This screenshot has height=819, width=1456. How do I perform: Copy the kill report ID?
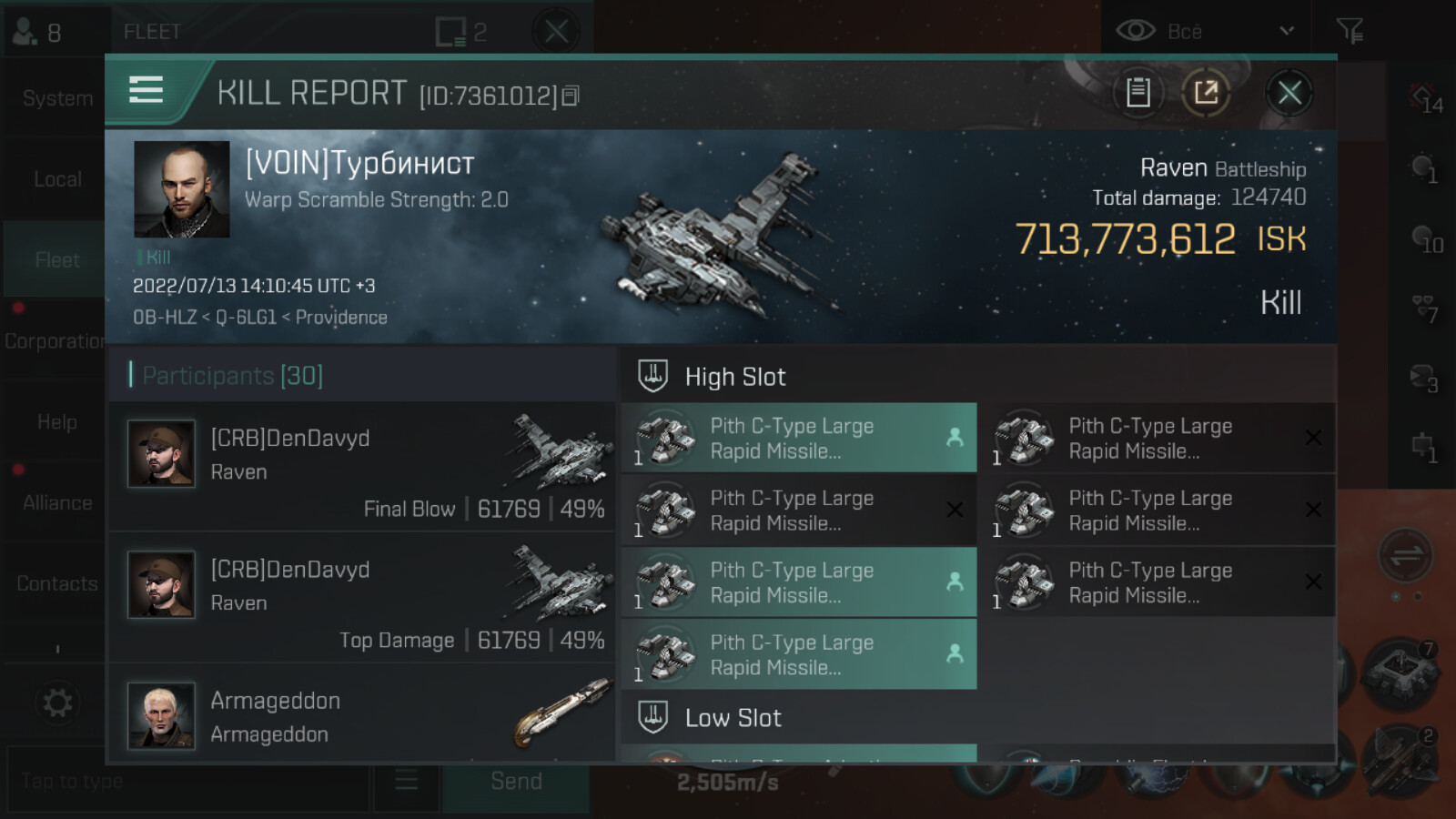click(571, 96)
